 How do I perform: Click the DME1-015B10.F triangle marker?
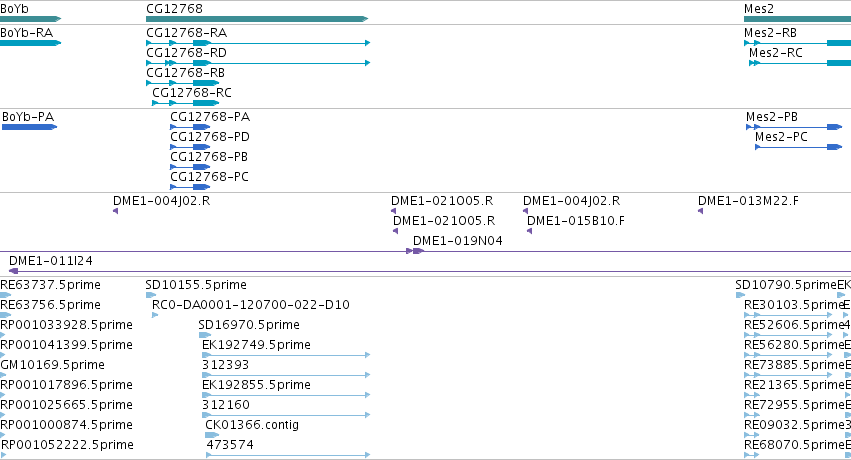pyautogui.click(x=530, y=231)
